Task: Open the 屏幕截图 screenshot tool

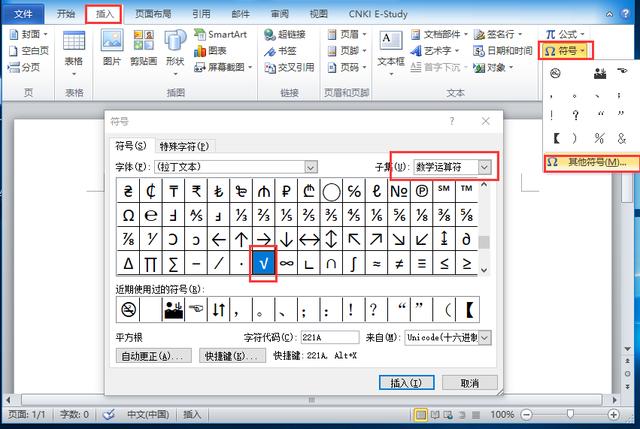Action: [x=223, y=67]
